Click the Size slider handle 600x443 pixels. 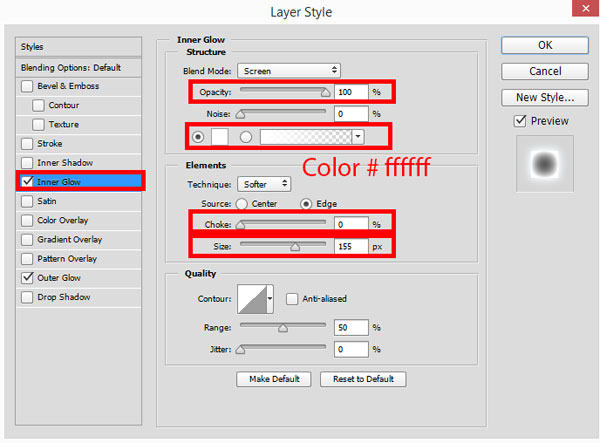point(295,247)
